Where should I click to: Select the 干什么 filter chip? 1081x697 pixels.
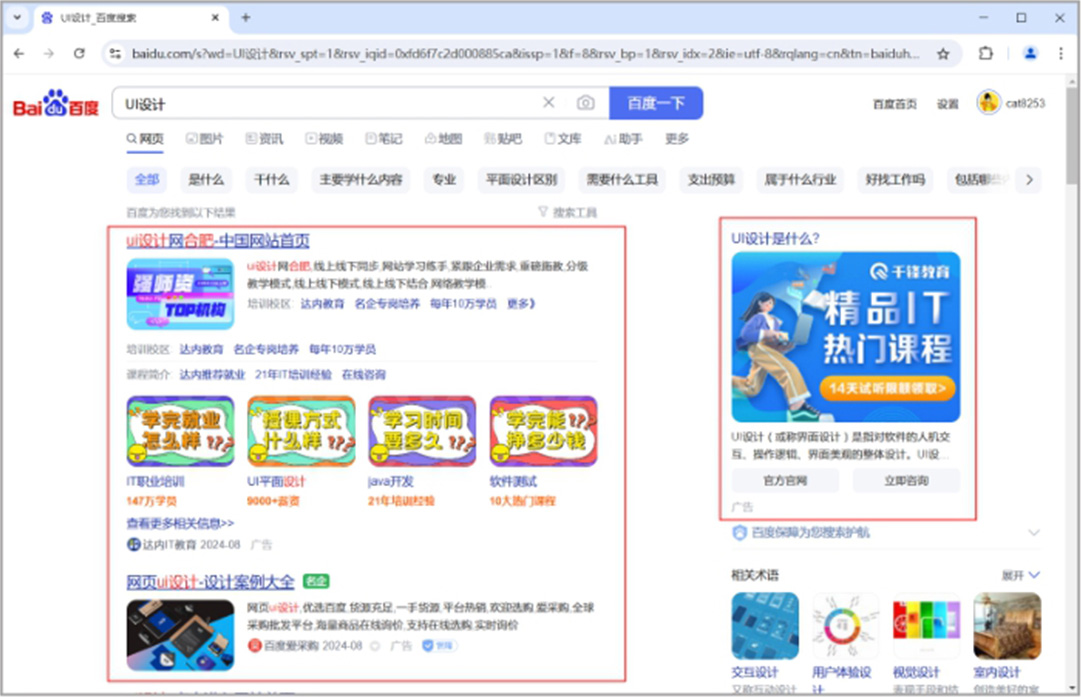point(272,180)
